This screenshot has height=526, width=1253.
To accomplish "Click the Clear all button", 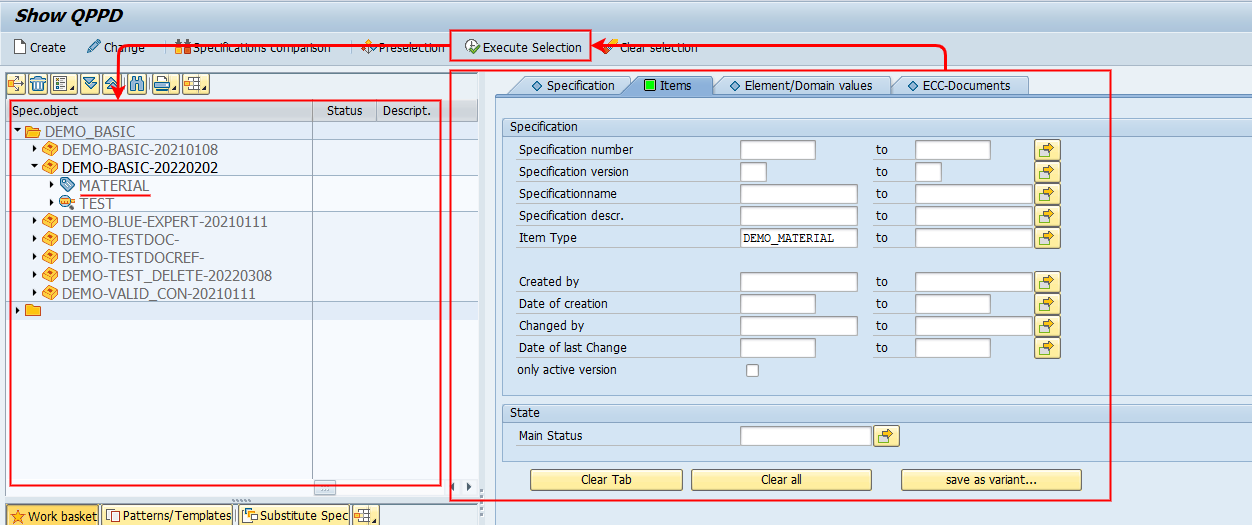I will [x=780, y=480].
